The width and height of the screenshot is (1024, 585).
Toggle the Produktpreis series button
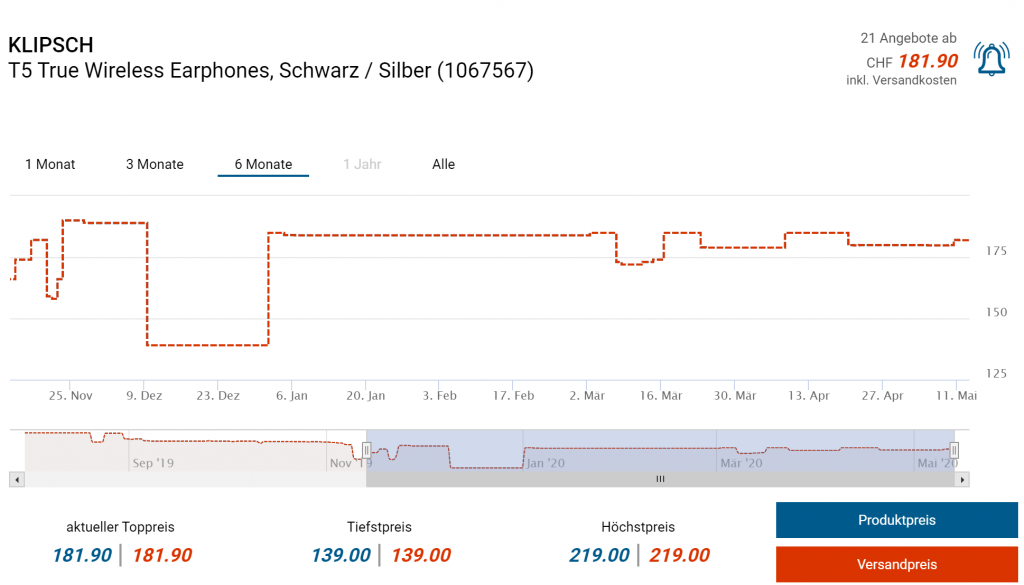[896, 520]
